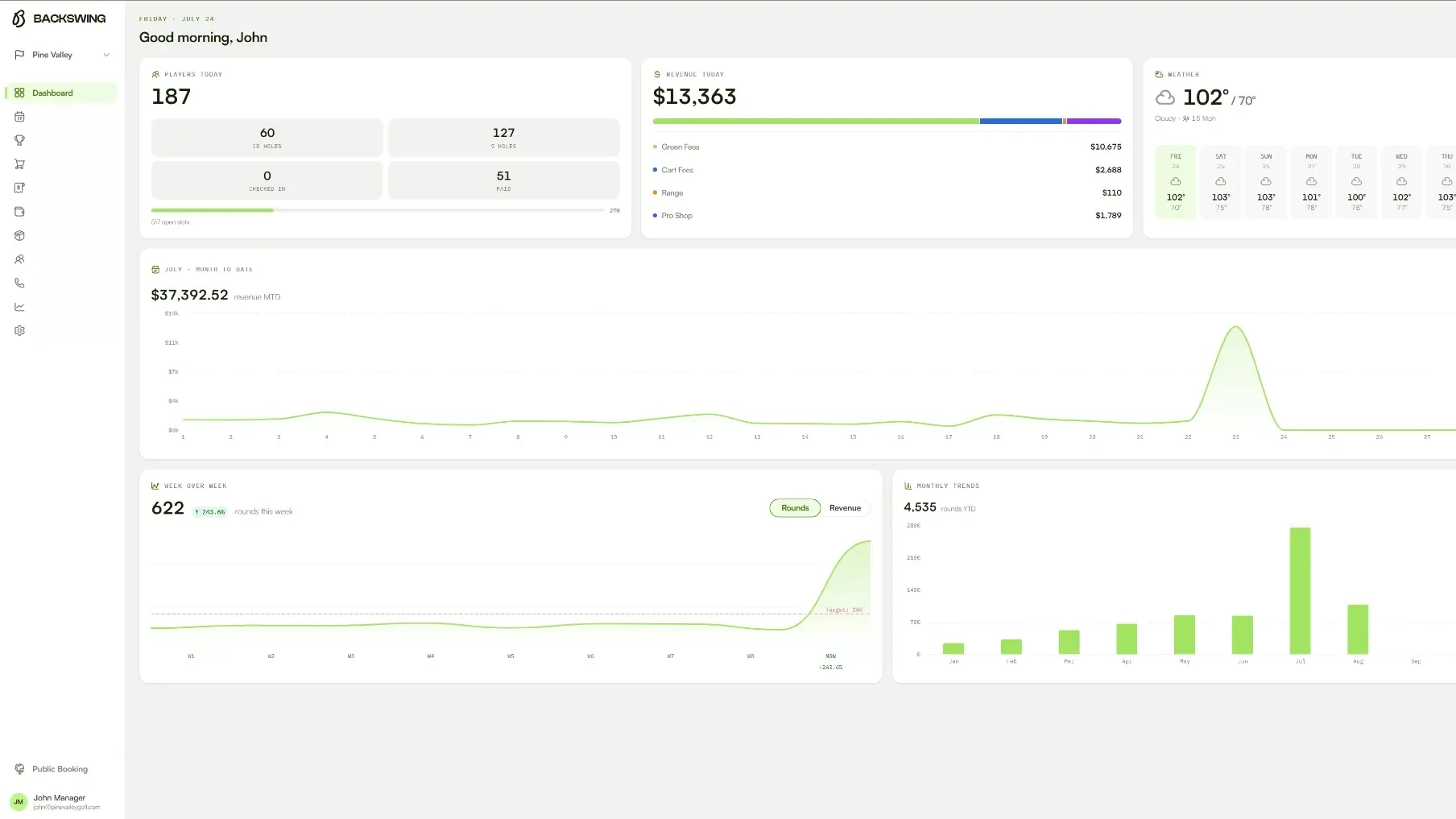This screenshot has width=1456, height=819.
Task: Select the 60 18-holes stat tile
Action: tap(267, 138)
